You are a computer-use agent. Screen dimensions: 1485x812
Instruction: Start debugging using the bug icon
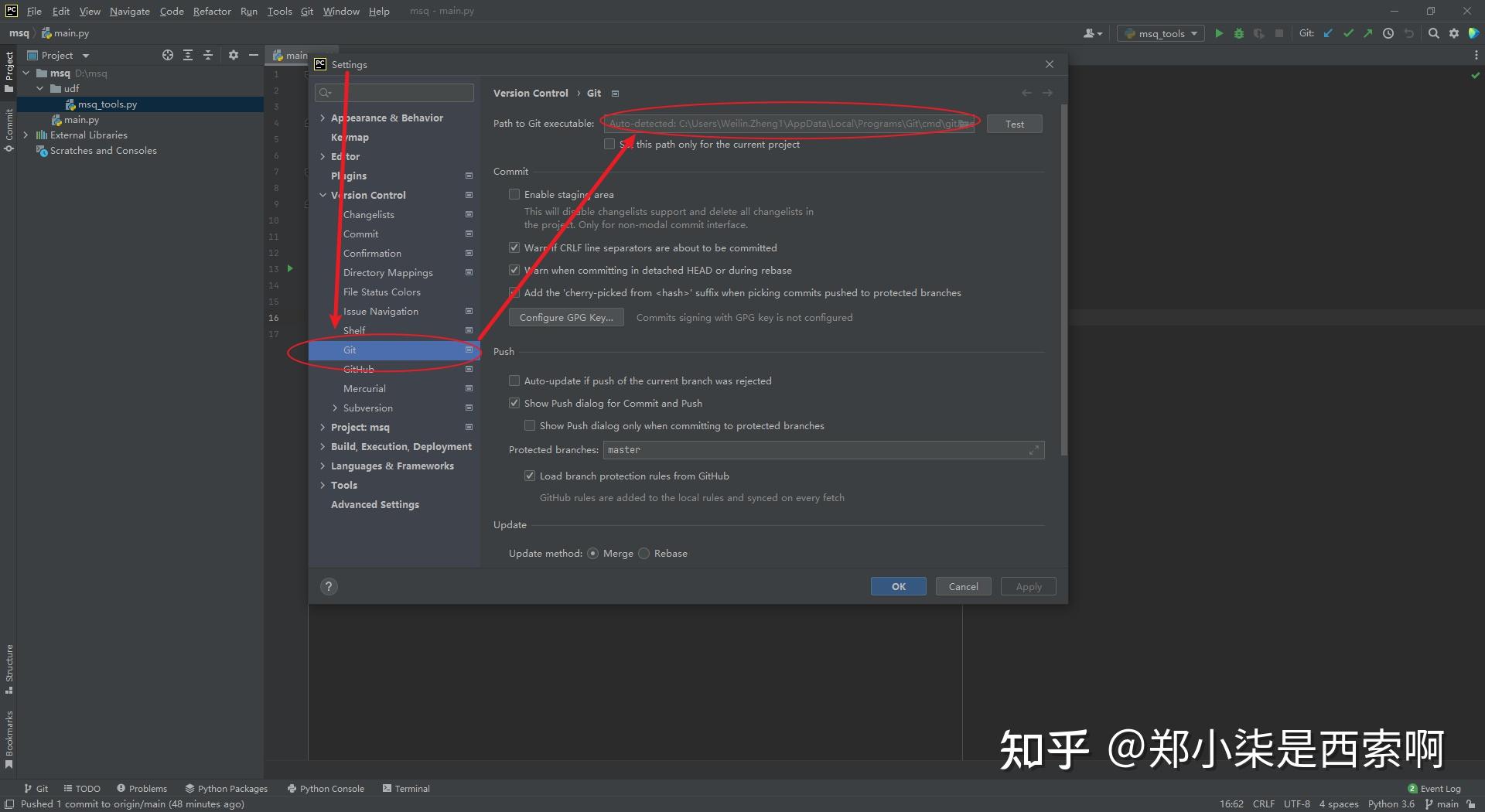(x=1238, y=33)
